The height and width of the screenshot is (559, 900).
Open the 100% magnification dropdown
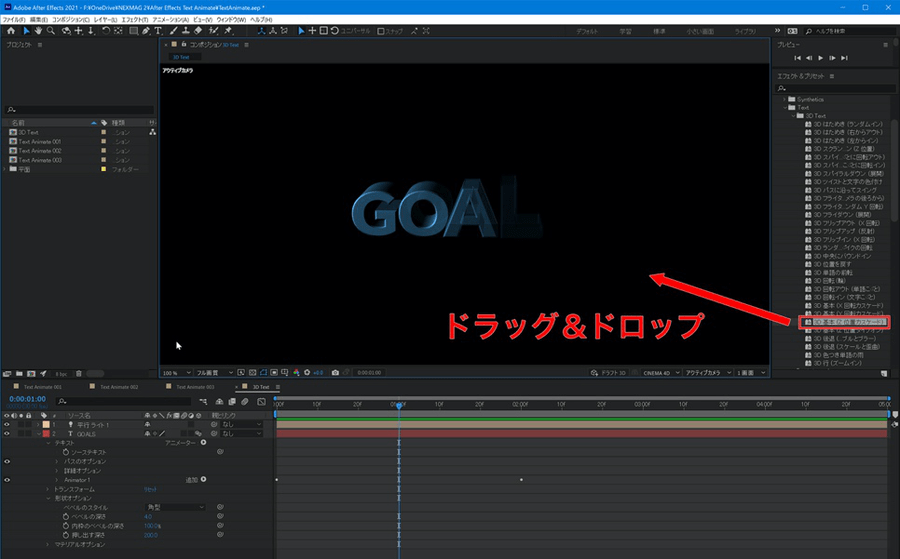click(x=176, y=373)
